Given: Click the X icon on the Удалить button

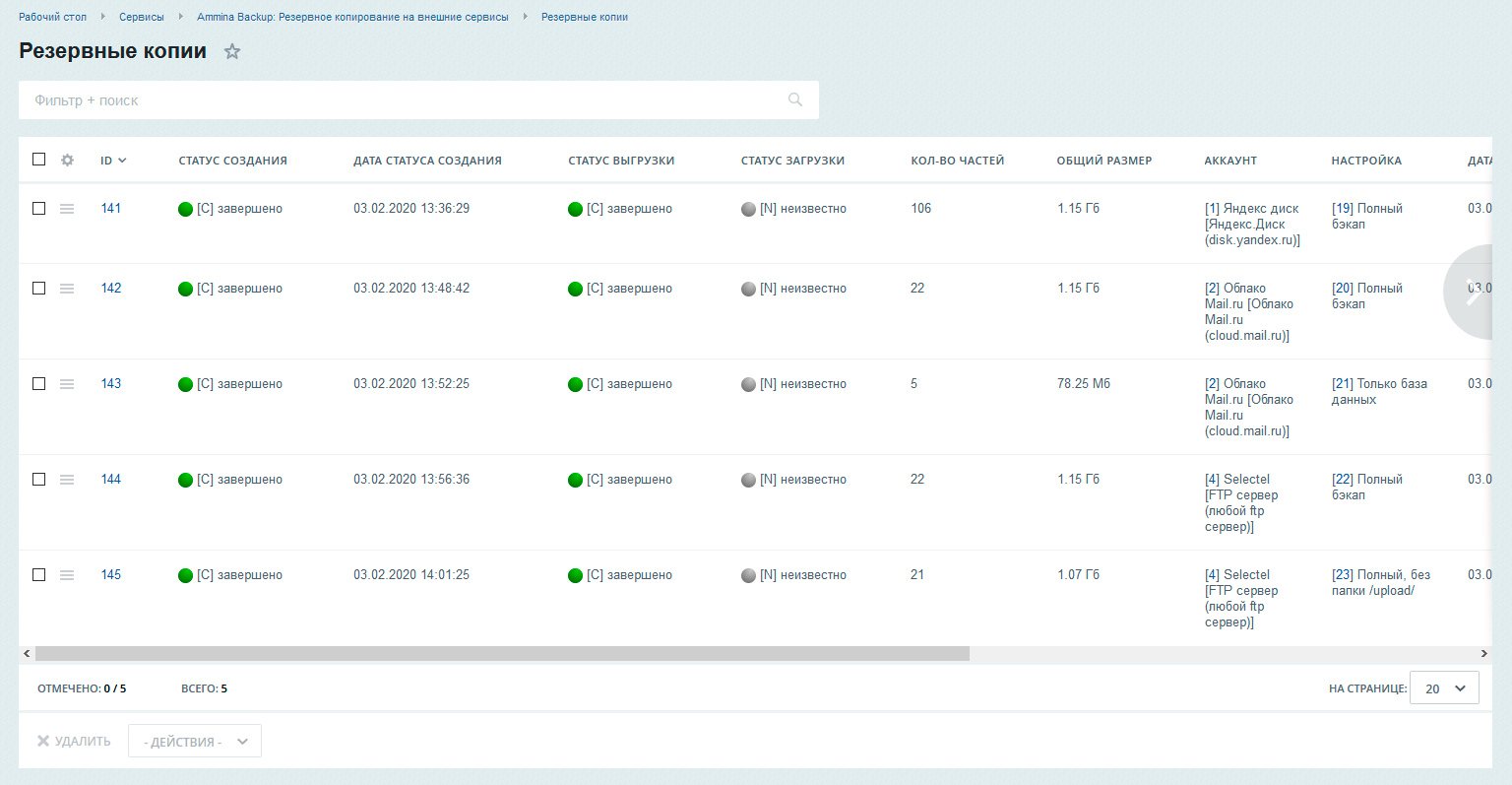Looking at the screenshot, I should pyautogui.click(x=42, y=741).
